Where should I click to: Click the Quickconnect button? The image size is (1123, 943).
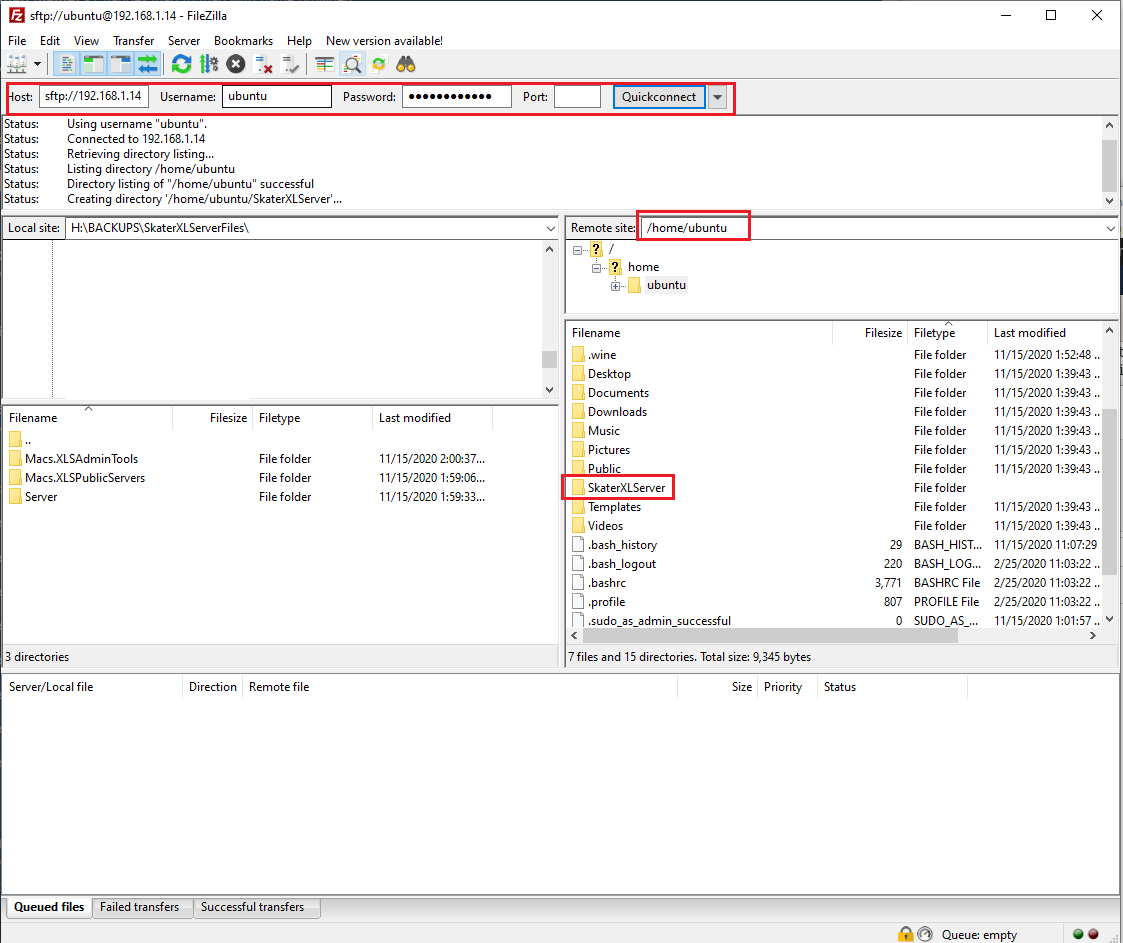coord(659,97)
